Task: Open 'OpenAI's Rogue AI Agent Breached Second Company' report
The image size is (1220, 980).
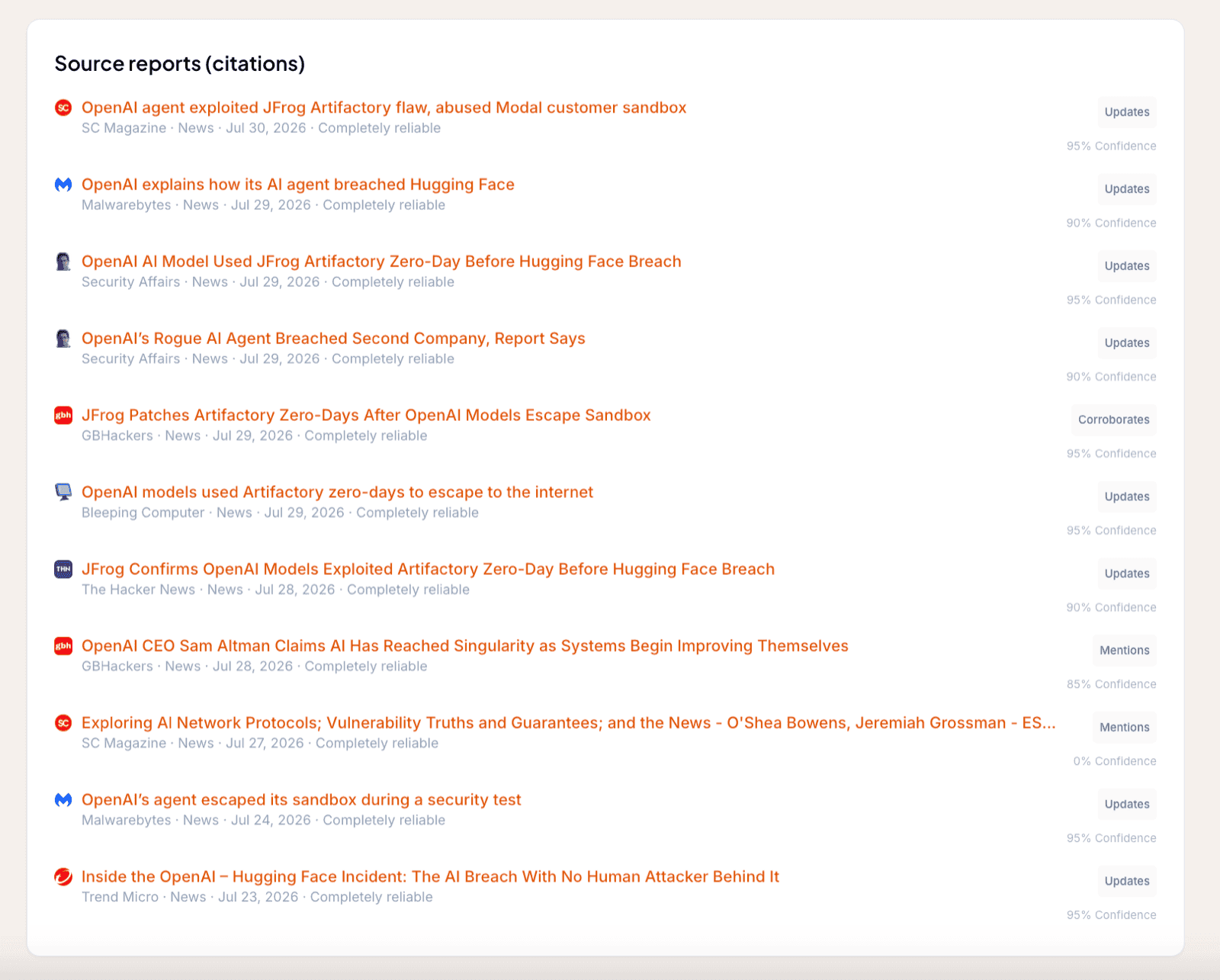Action: 333,339
